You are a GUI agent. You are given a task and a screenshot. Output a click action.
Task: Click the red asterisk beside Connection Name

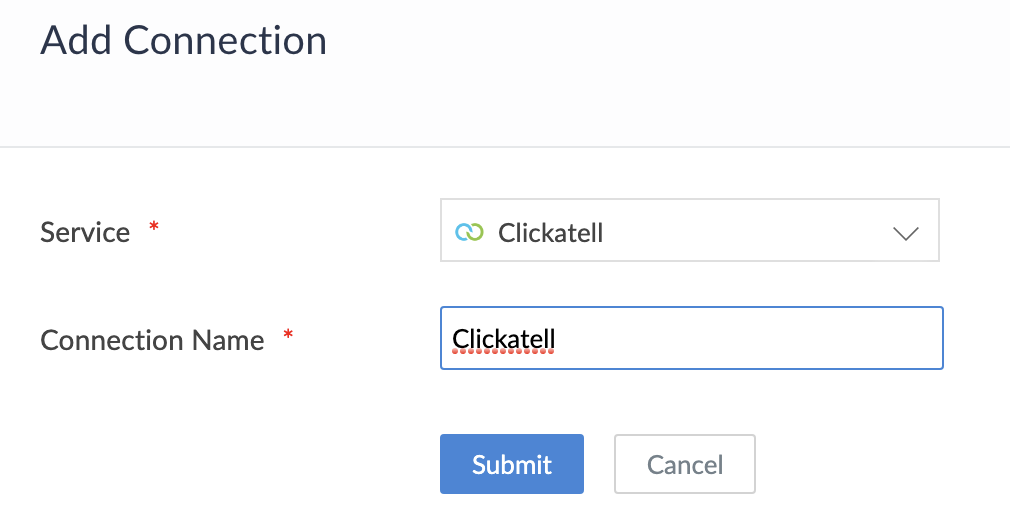click(x=288, y=334)
